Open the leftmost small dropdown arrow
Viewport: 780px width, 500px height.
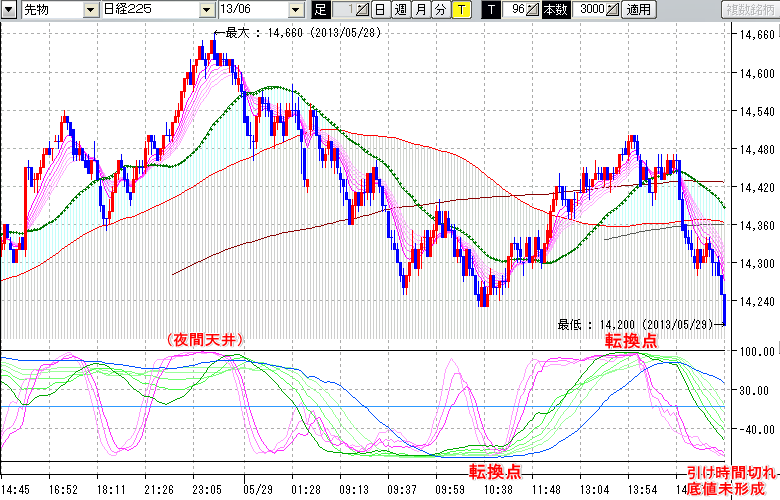point(9,10)
